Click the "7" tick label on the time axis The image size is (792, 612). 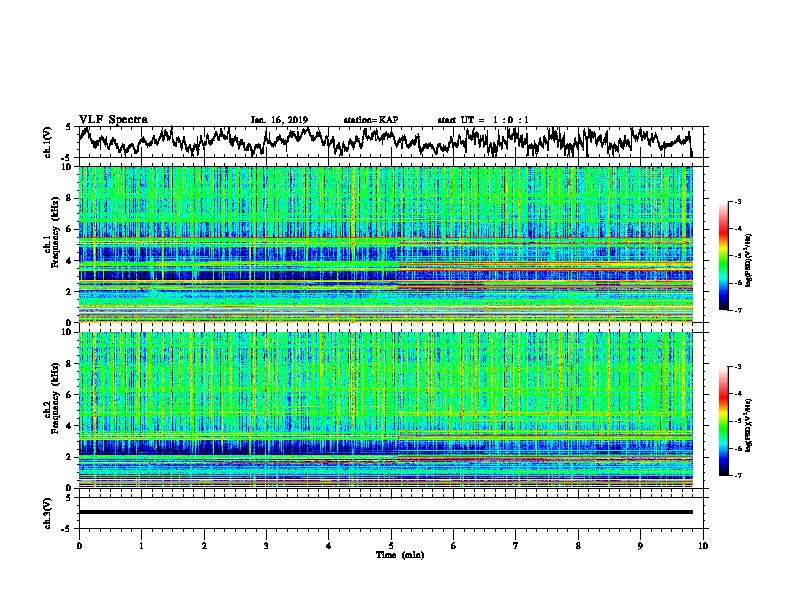tap(516, 546)
